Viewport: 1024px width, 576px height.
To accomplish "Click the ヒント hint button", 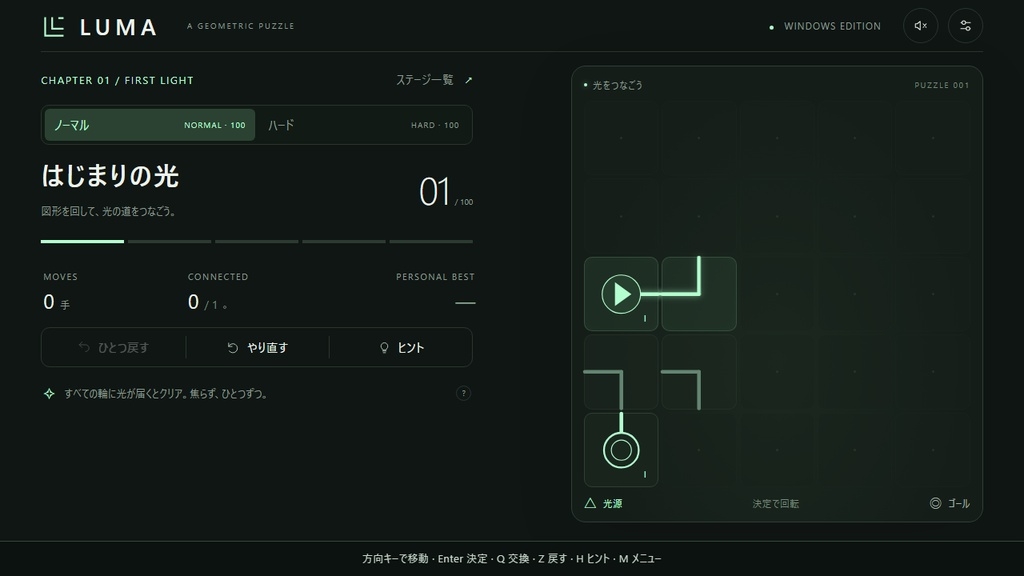I will pos(401,347).
